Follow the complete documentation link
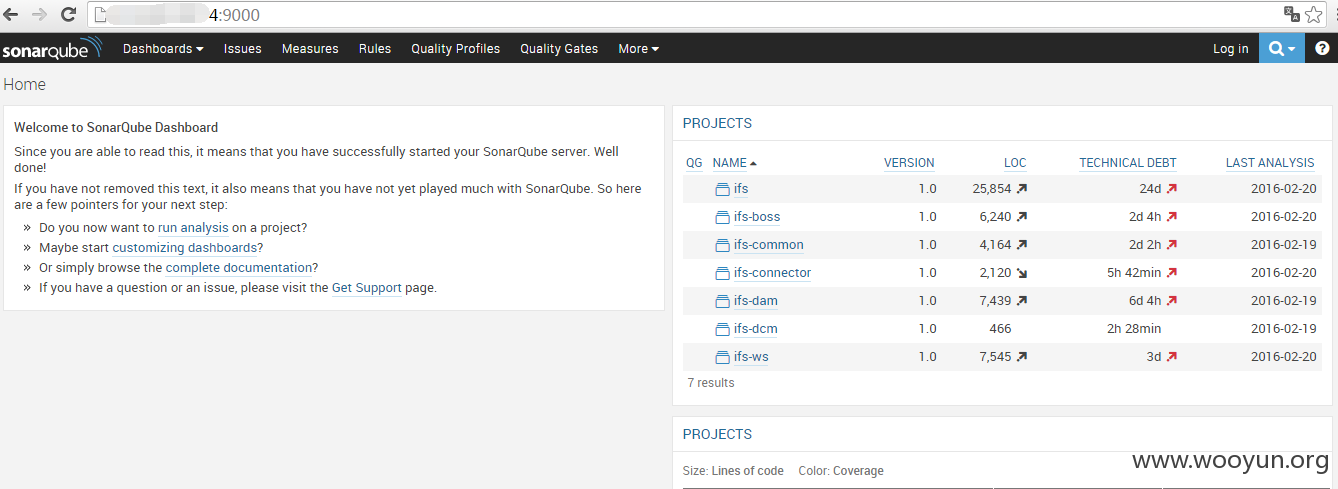Image resolution: width=1338 pixels, height=489 pixels. (x=239, y=268)
